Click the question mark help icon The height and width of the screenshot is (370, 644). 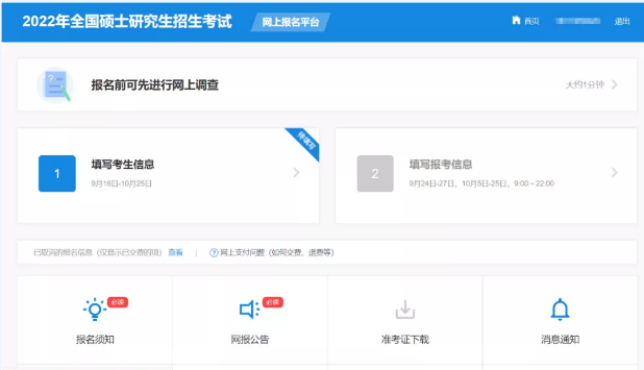click(214, 253)
